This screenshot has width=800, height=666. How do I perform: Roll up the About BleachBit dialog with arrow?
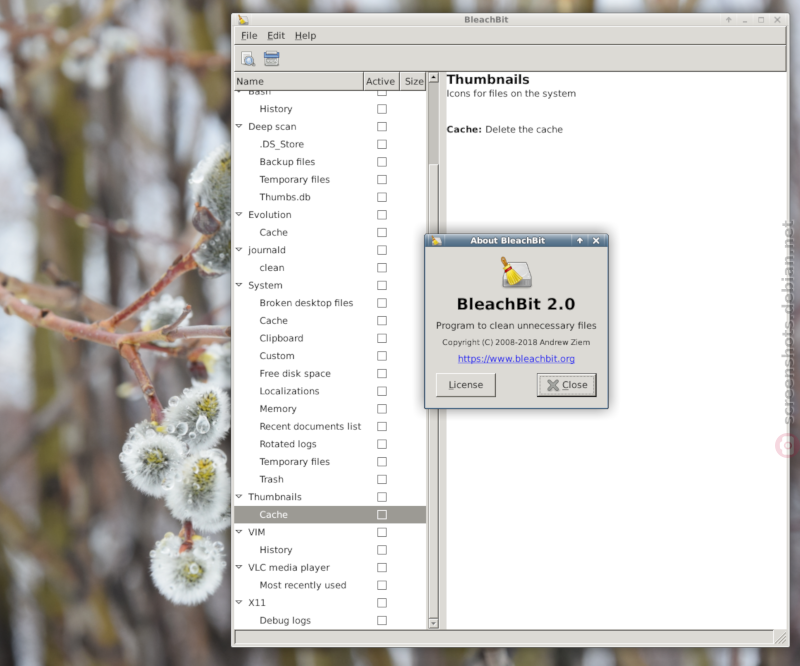pos(580,240)
